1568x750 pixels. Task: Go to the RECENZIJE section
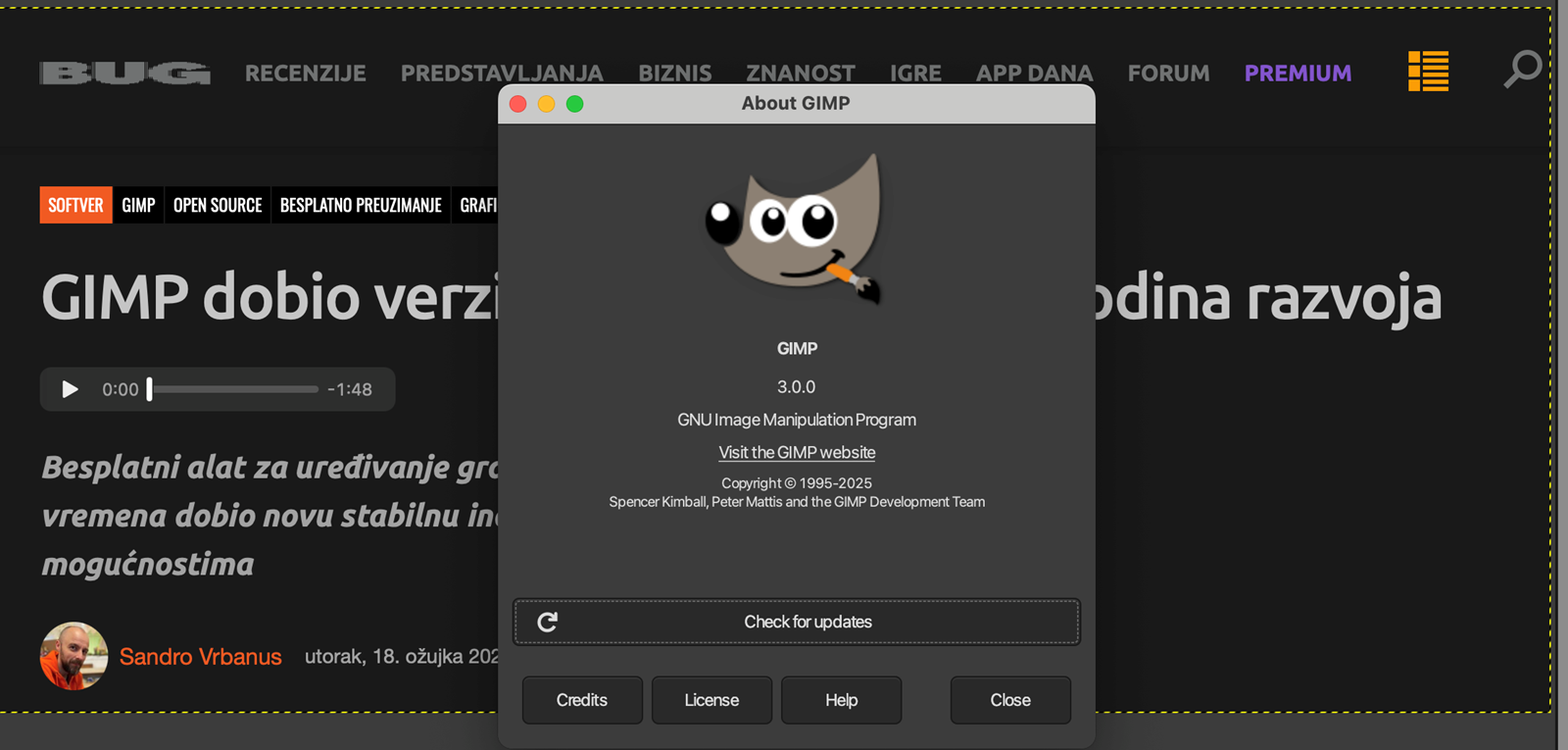coord(305,74)
